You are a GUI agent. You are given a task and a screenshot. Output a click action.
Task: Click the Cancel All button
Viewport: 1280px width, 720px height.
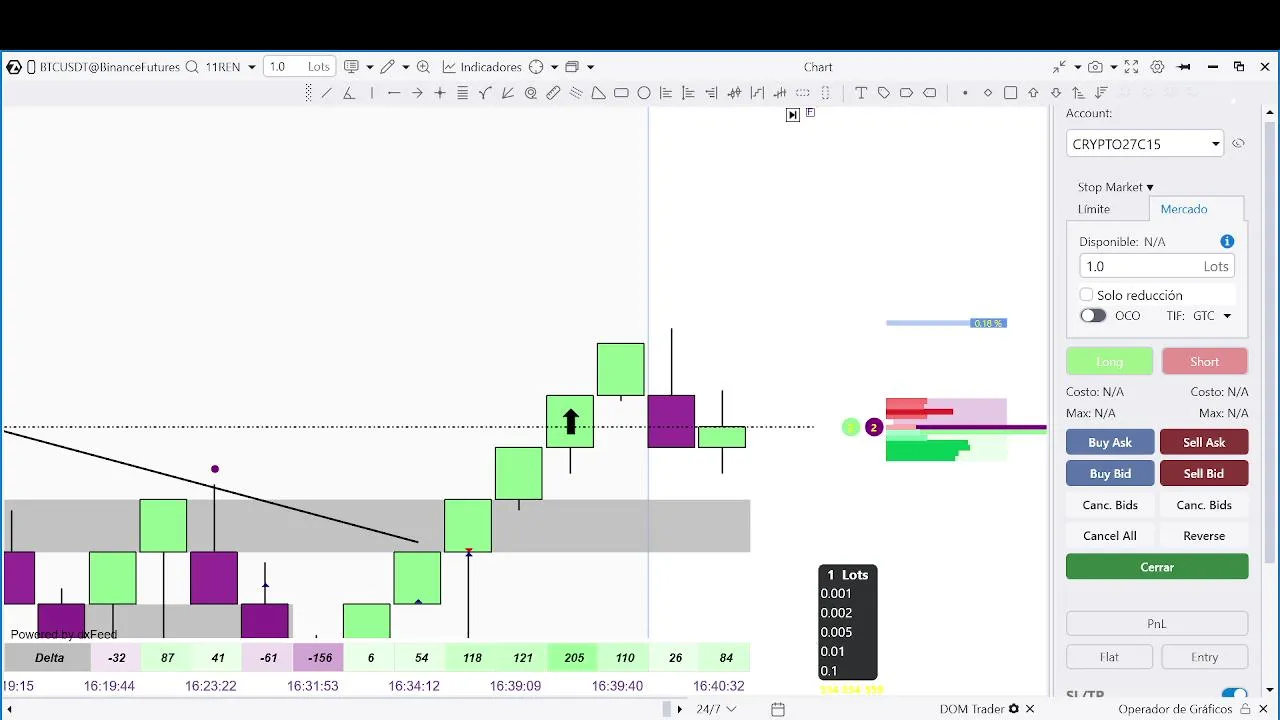pyautogui.click(x=1110, y=535)
